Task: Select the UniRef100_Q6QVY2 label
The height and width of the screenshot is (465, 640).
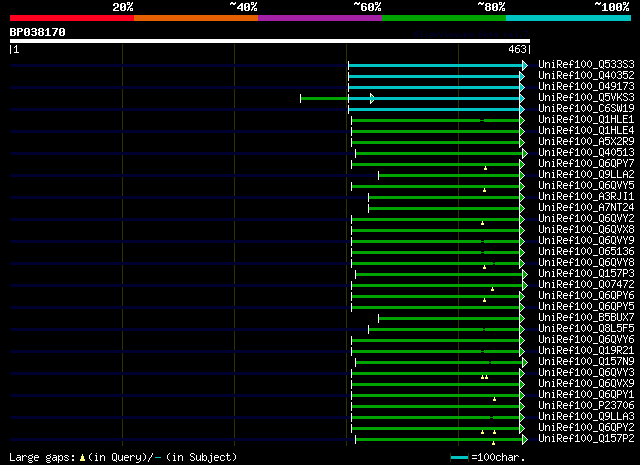Action: (x=586, y=219)
